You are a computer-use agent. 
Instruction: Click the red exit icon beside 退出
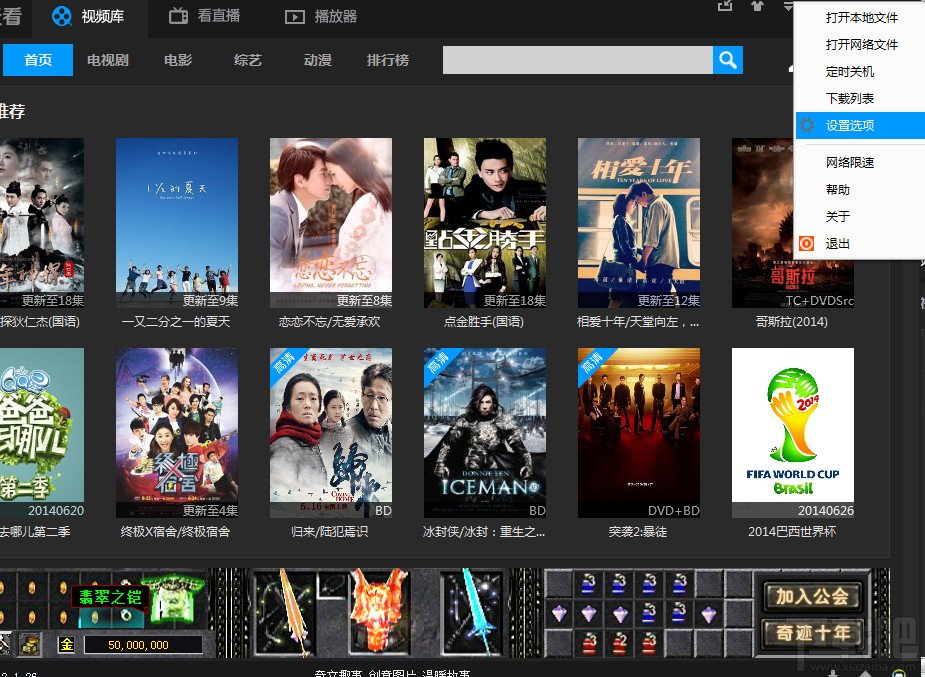tap(806, 243)
